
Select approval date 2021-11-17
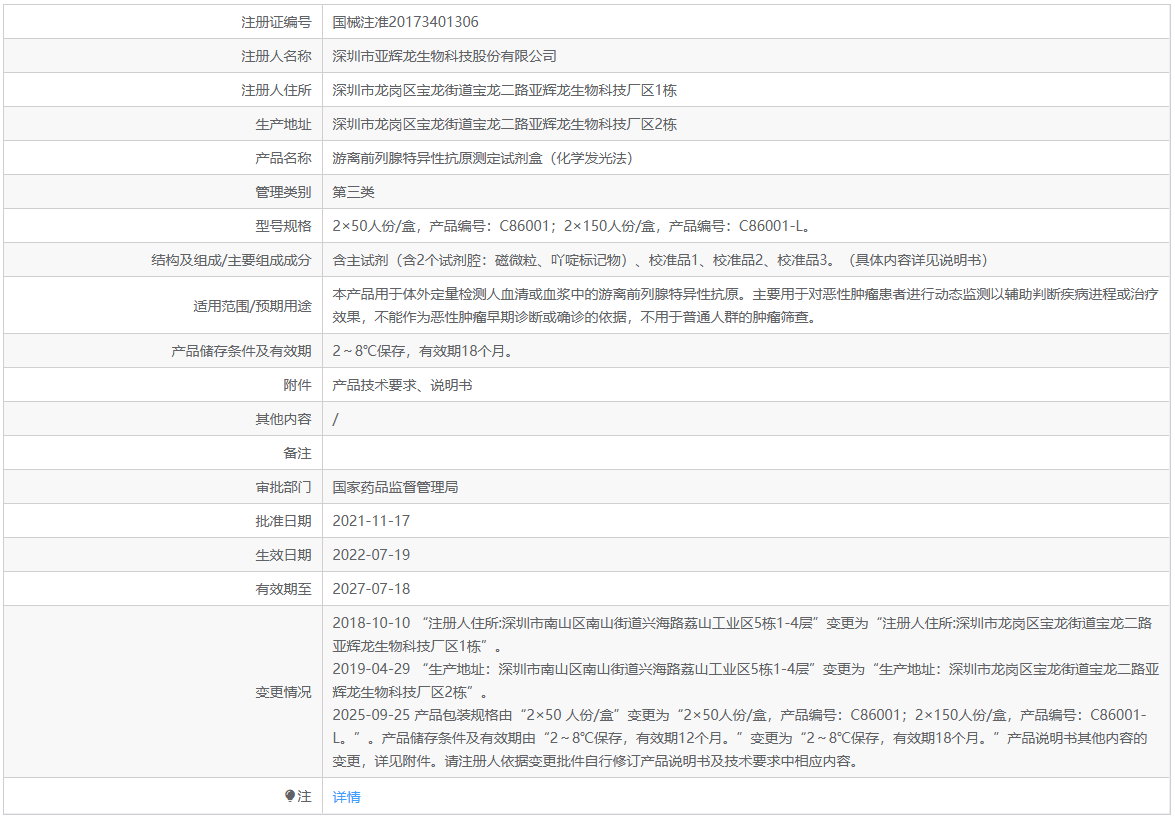tap(371, 521)
